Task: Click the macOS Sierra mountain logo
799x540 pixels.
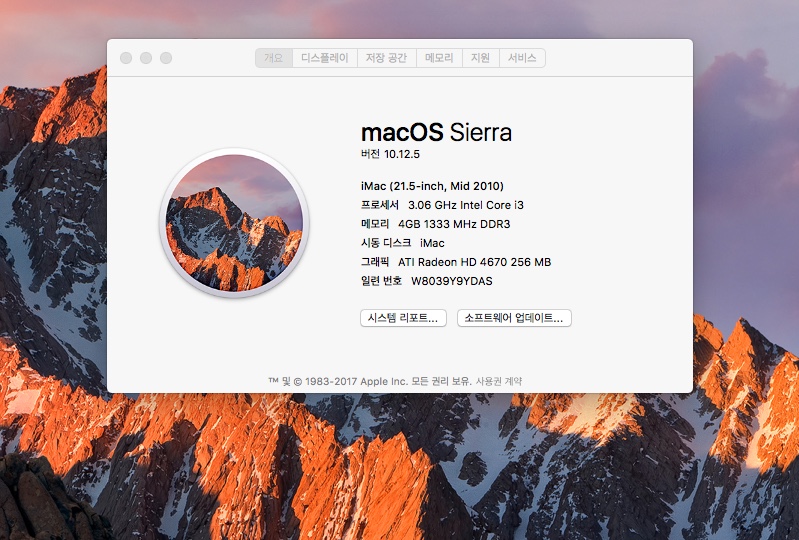Action: 233,223
